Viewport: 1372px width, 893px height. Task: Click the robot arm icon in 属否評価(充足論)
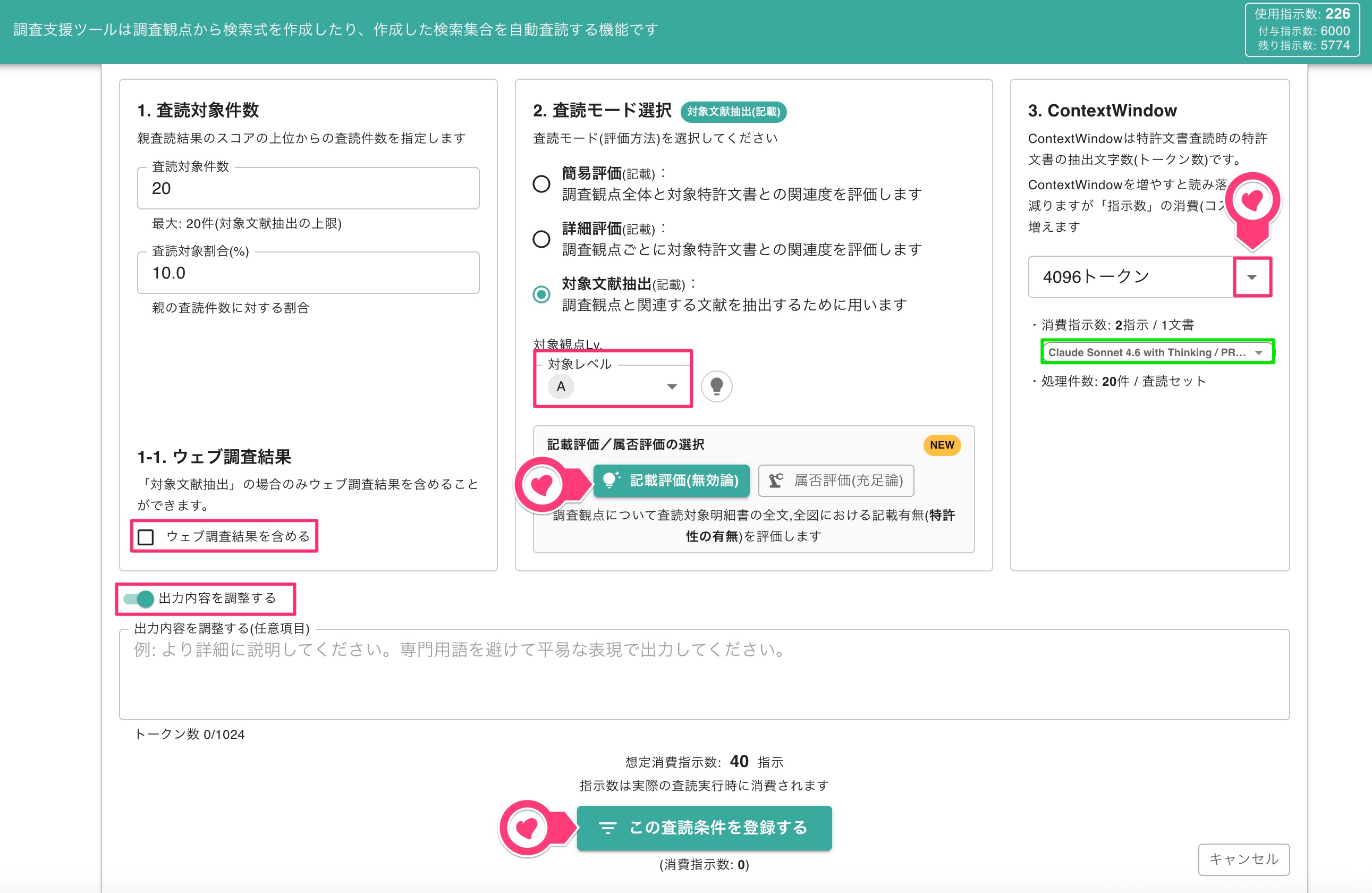(x=776, y=480)
